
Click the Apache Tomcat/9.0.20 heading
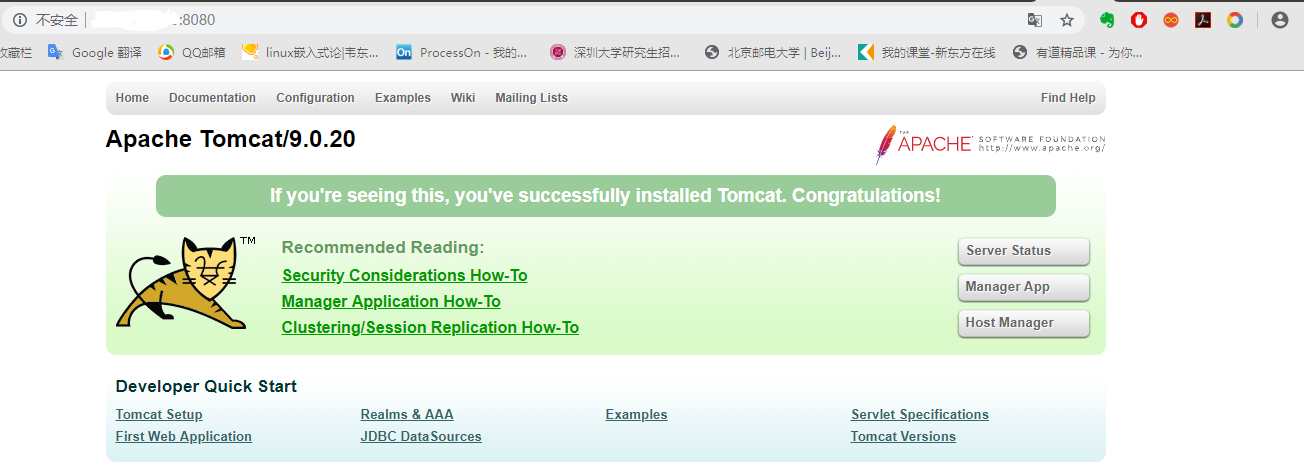coord(231,139)
